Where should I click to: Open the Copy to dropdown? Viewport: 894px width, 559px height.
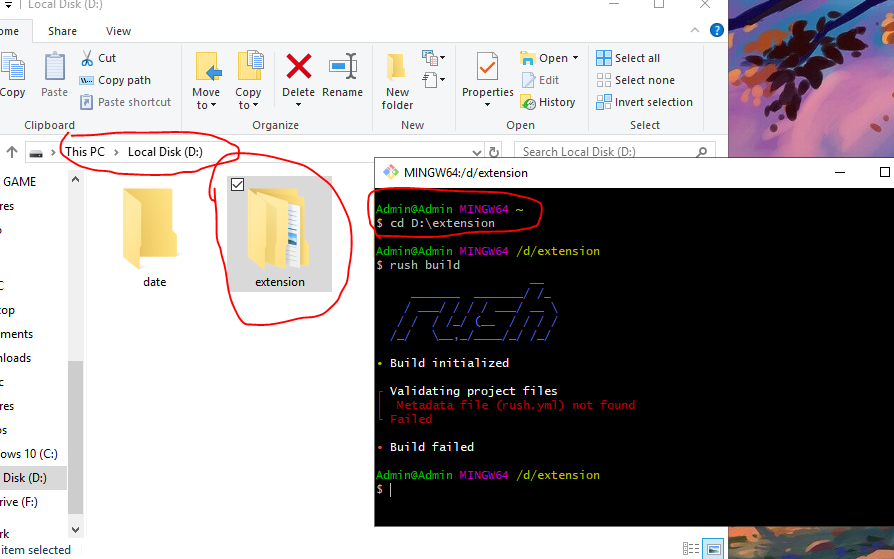point(249,80)
